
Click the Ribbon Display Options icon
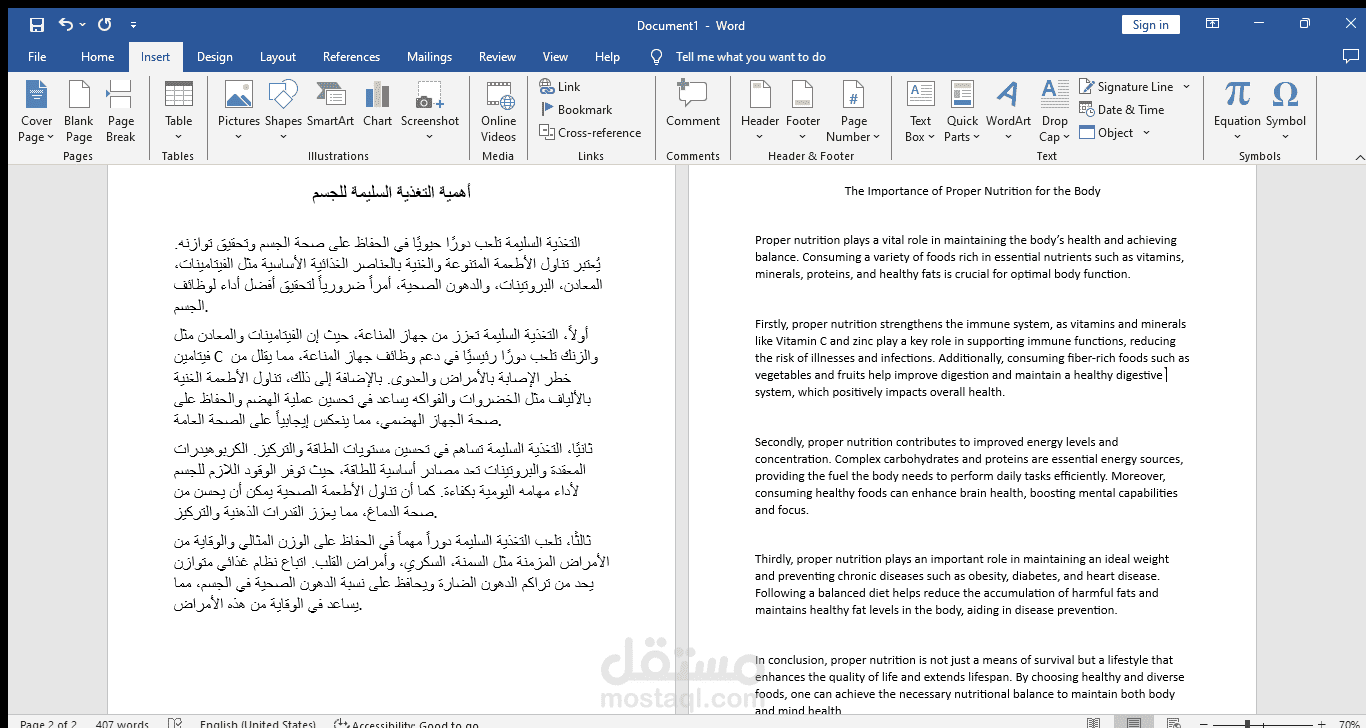[1212, 25]
